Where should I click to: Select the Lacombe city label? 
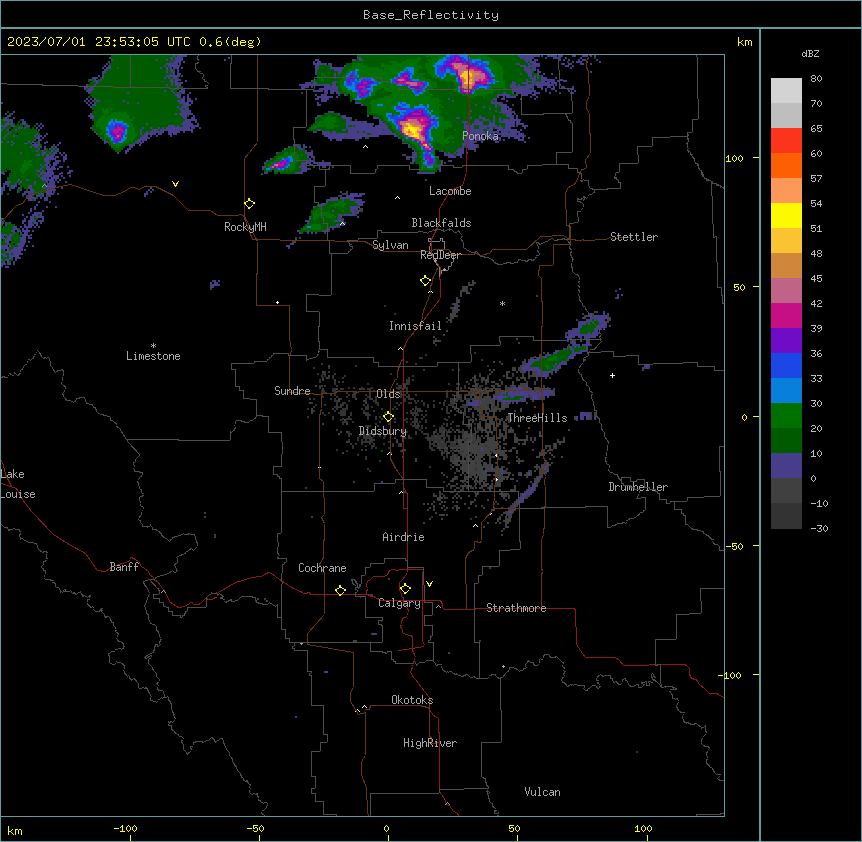pyautogui.click(x=450, y=191)
